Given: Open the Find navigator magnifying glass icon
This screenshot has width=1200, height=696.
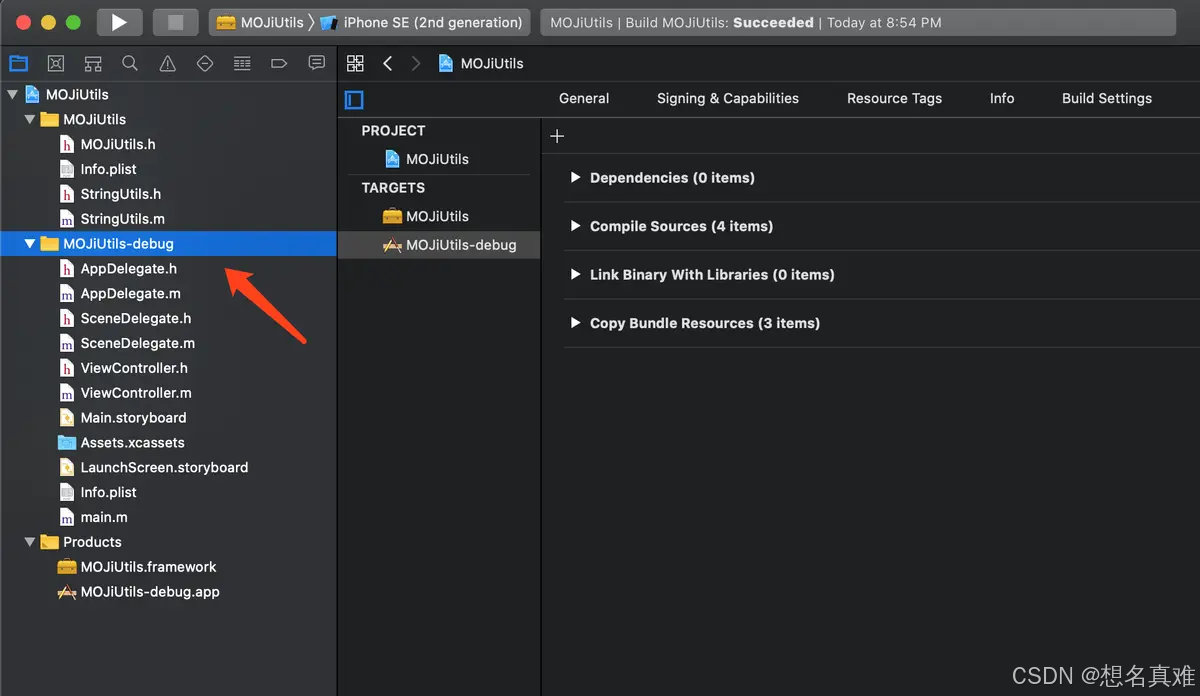Looking at the screenshot, I should point(129,63).
